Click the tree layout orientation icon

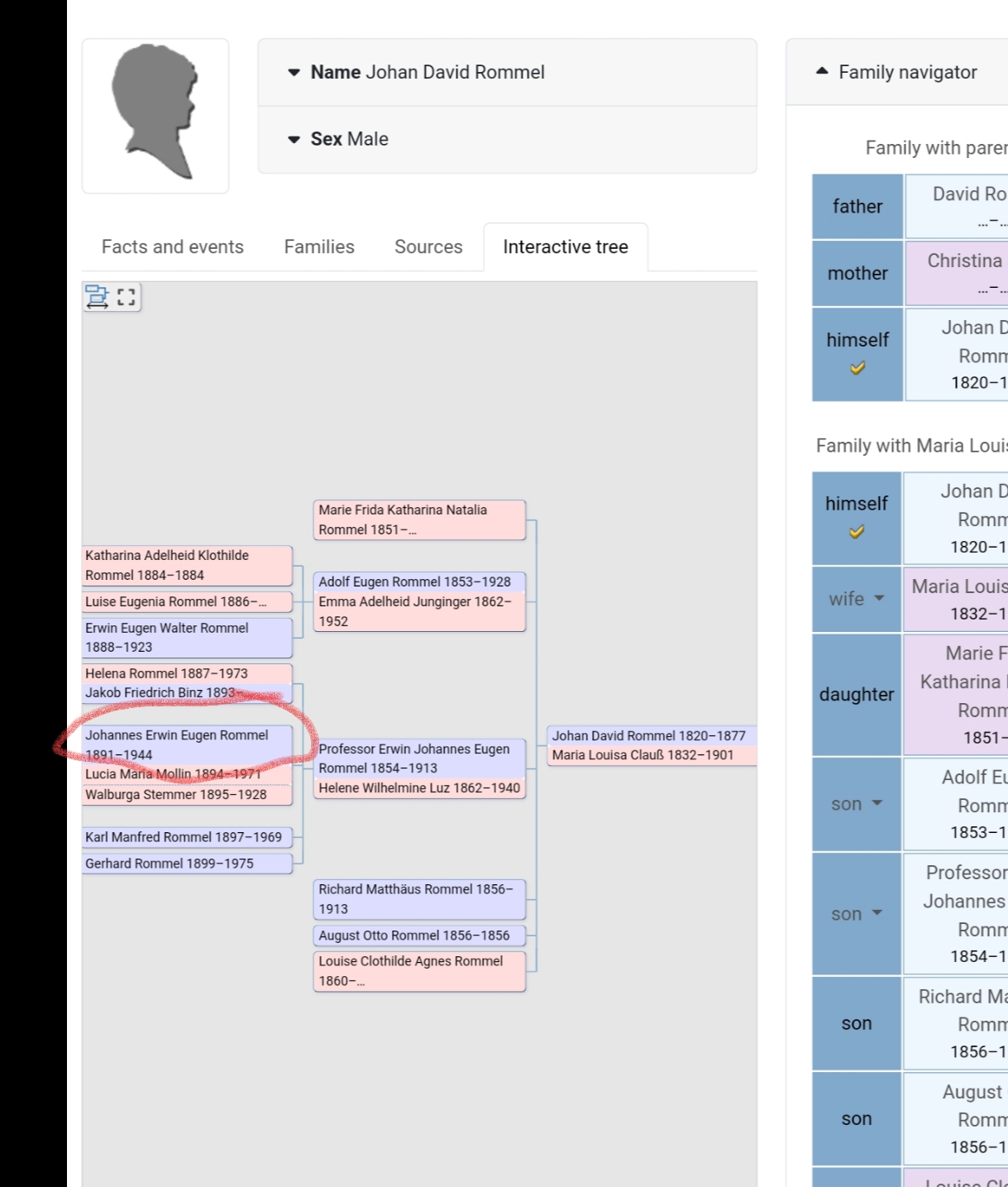click(x=98, y=296)
